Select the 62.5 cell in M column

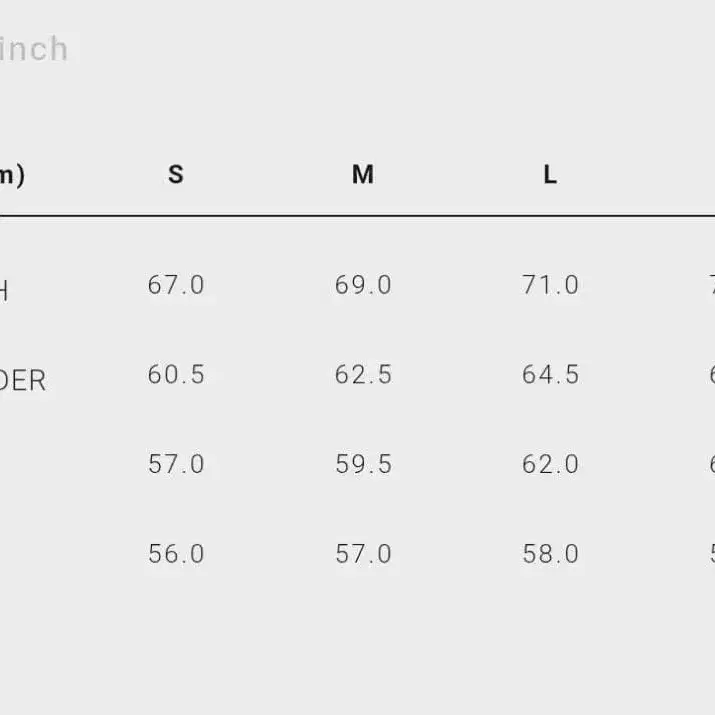(x=363, y=375)
